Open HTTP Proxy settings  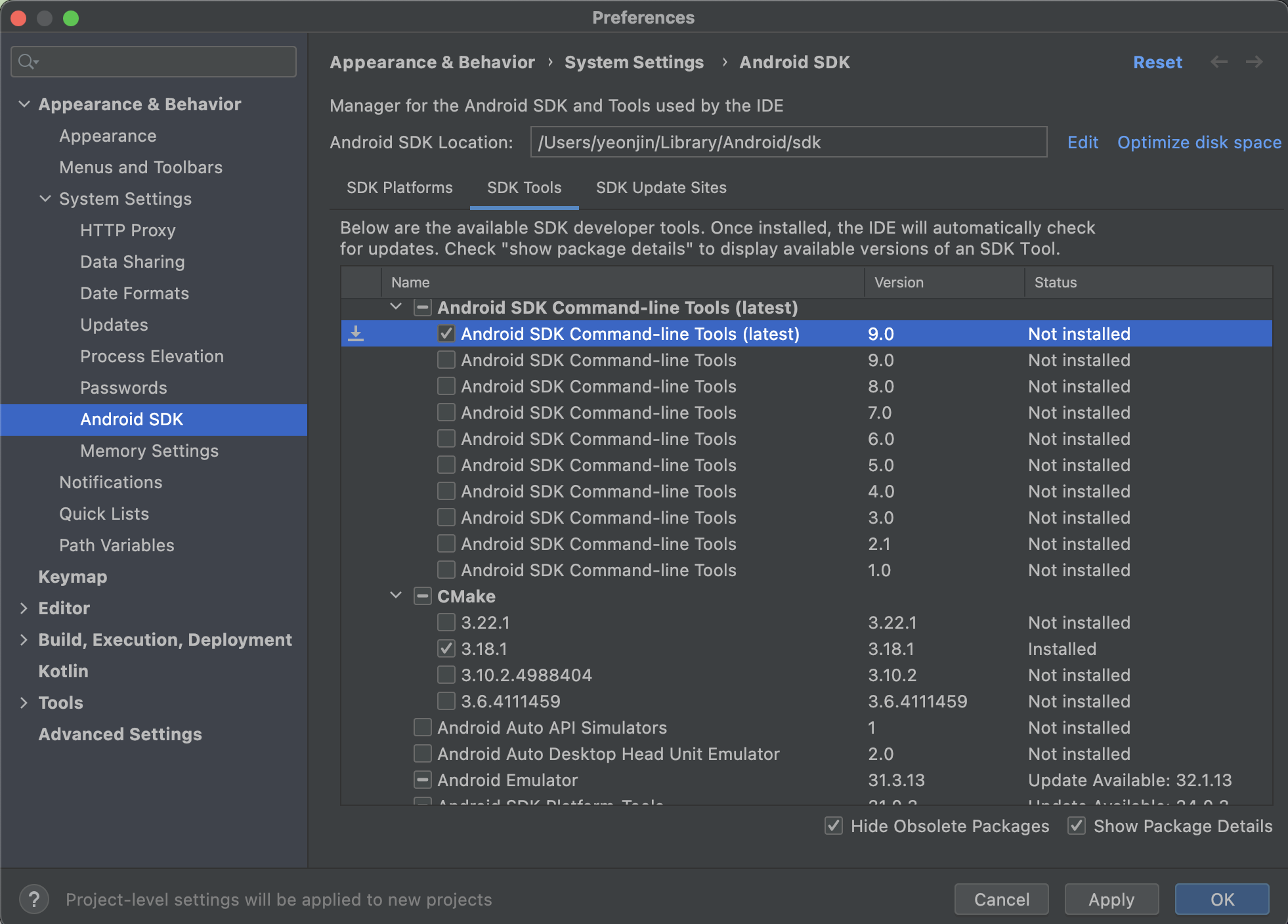point(128,230)
